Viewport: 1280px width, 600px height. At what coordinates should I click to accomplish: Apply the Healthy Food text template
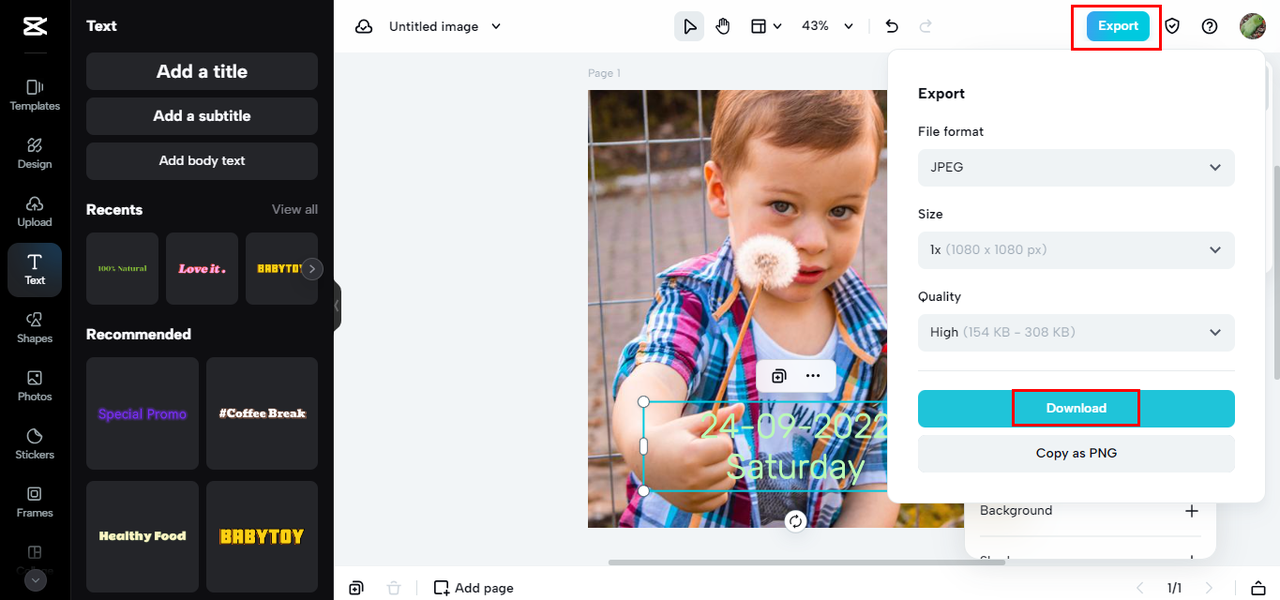pos(142,537)
